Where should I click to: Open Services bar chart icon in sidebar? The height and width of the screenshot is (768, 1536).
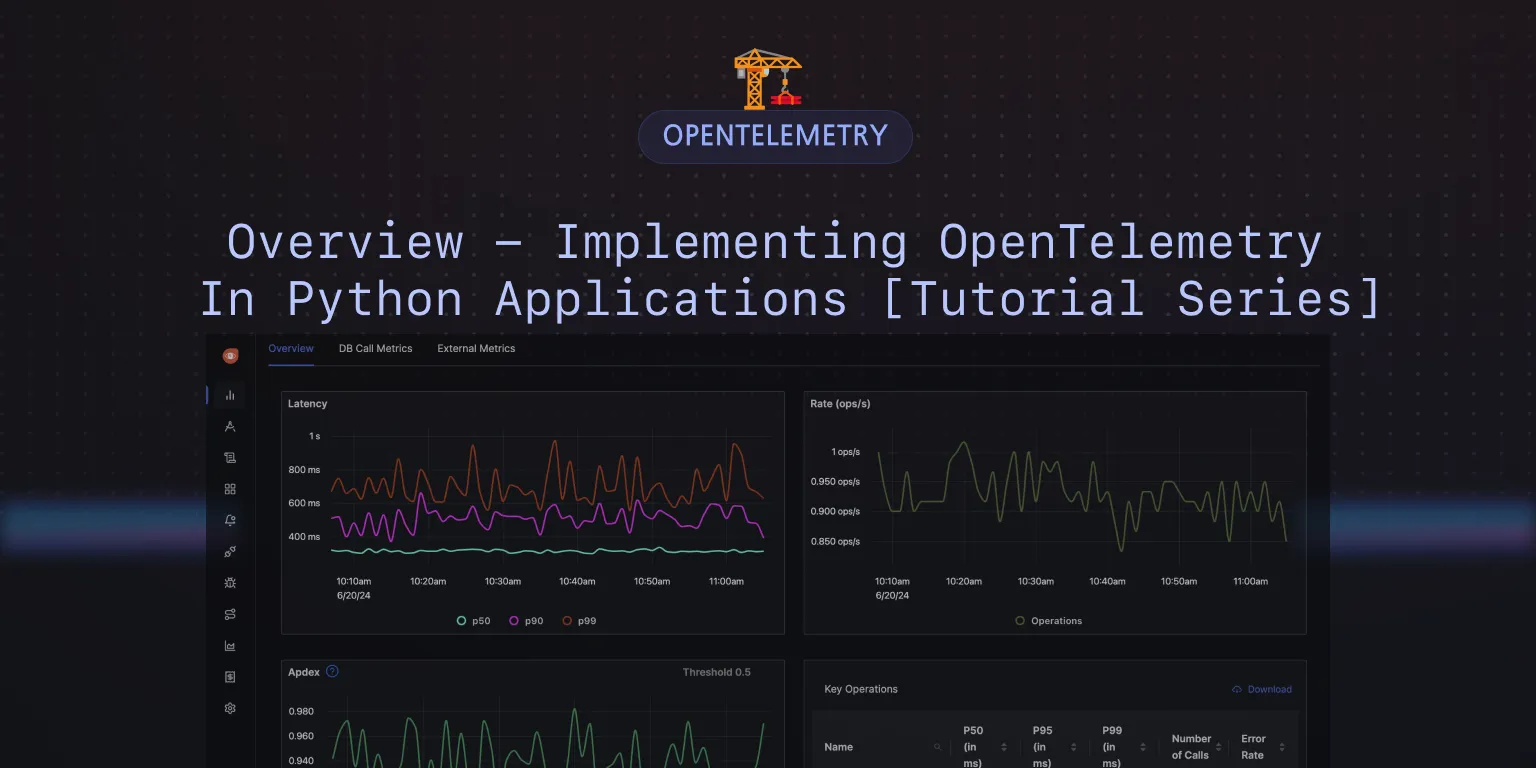pos(230,395)
